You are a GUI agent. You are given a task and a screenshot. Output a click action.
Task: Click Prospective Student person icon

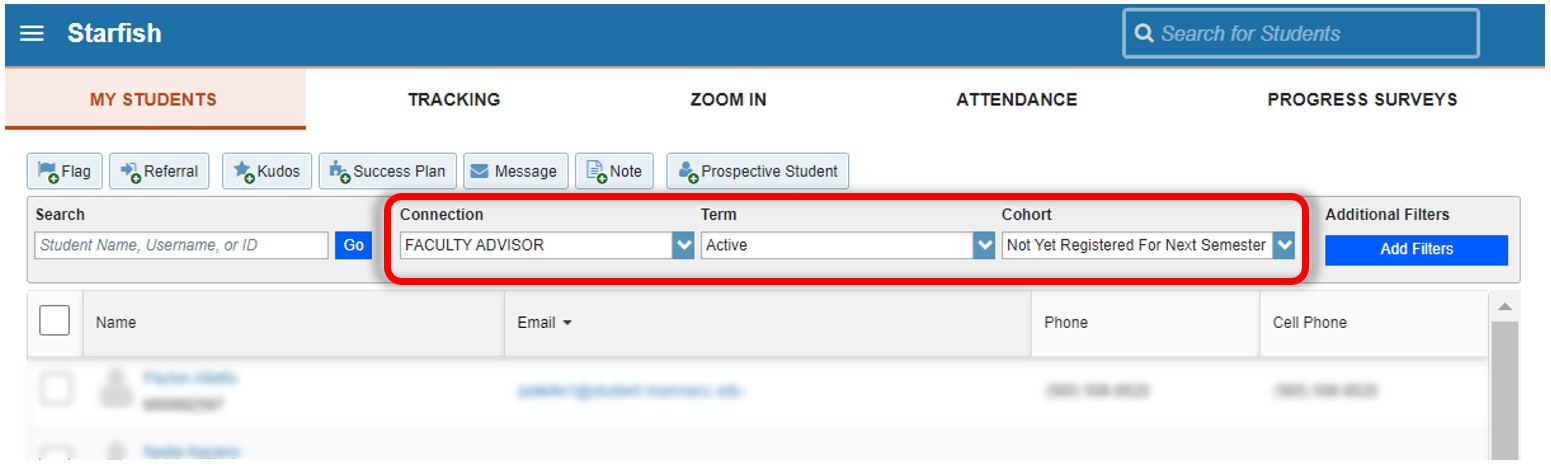(x=688, y=171)
